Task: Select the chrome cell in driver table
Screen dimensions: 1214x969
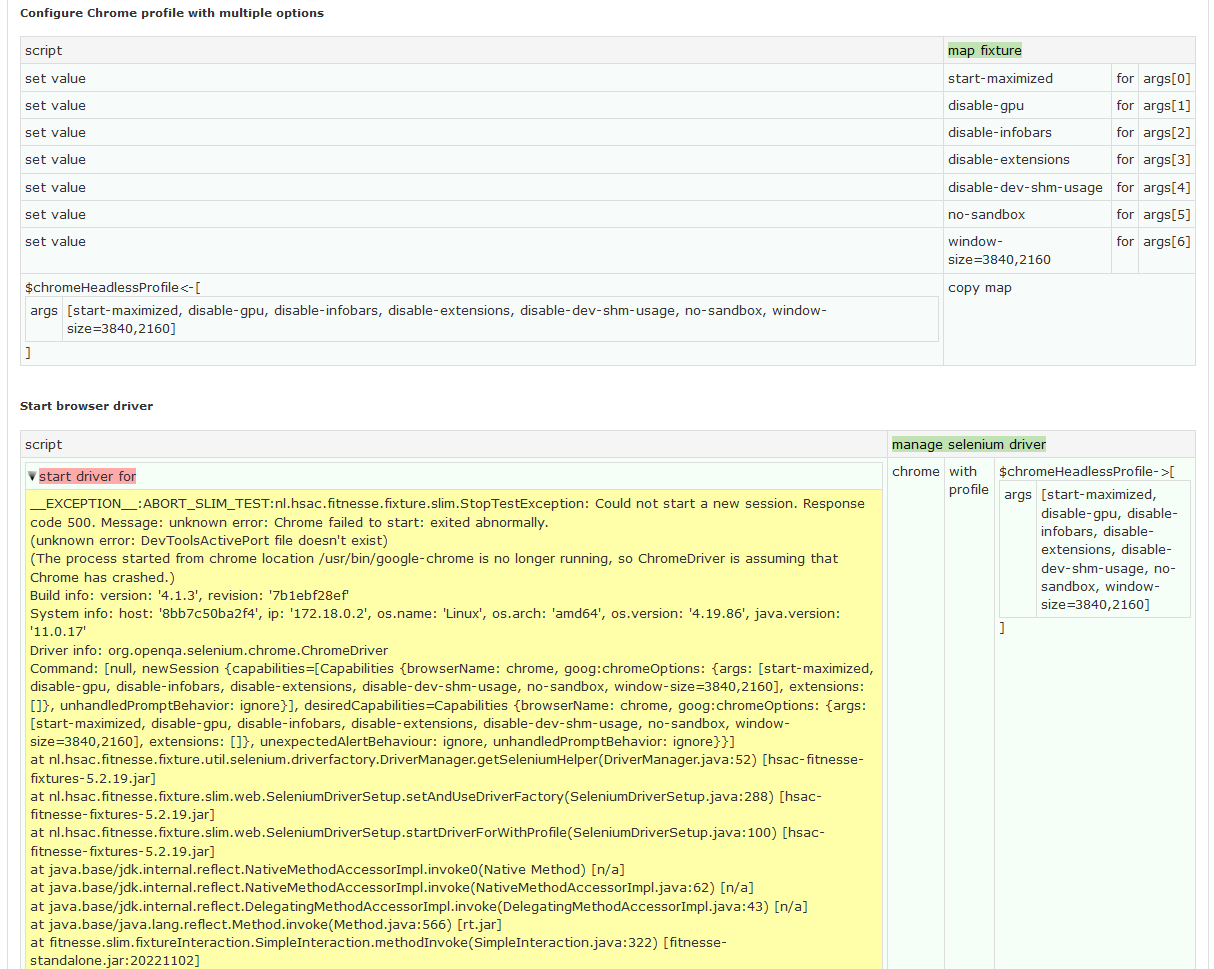Action: (915, 471)
